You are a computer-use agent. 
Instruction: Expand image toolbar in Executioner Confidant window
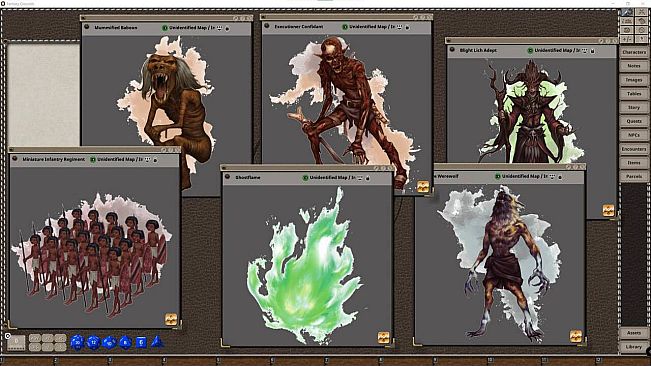point(423,187)
